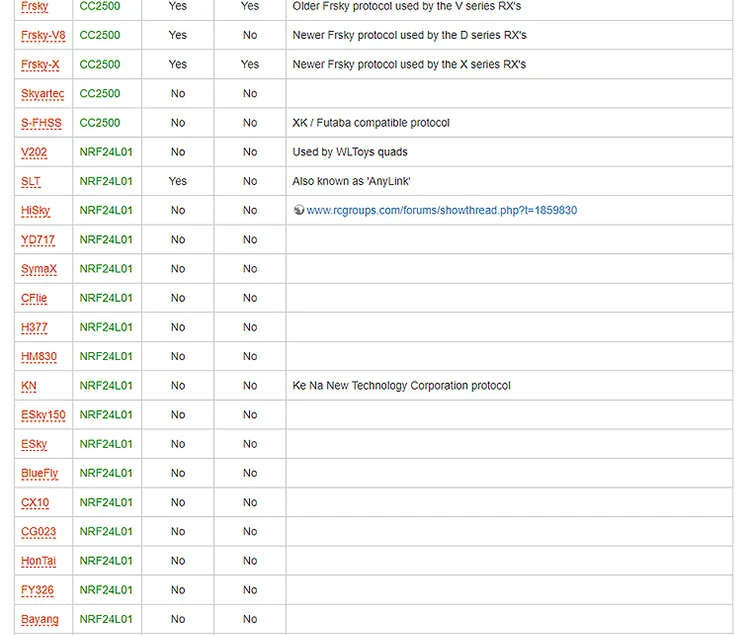Open the HiSky protocol link
Viewport: 750px width, 635px height.
pyautogui.click(x=35, y=211)
